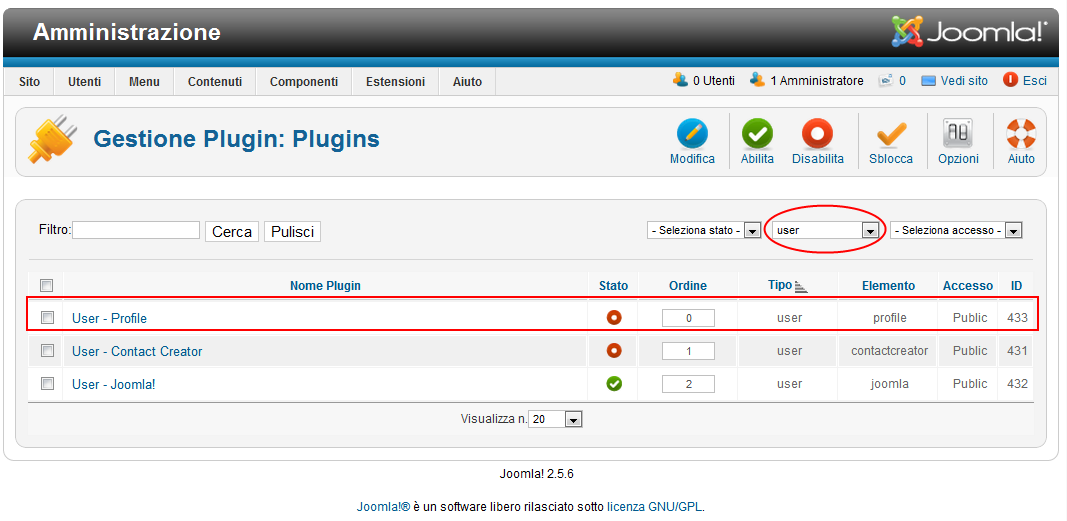Click the Modifica pencil toolbar icon
This screenshot has width=1067, height=521.
pyautogui.click(x=692, y=134)
